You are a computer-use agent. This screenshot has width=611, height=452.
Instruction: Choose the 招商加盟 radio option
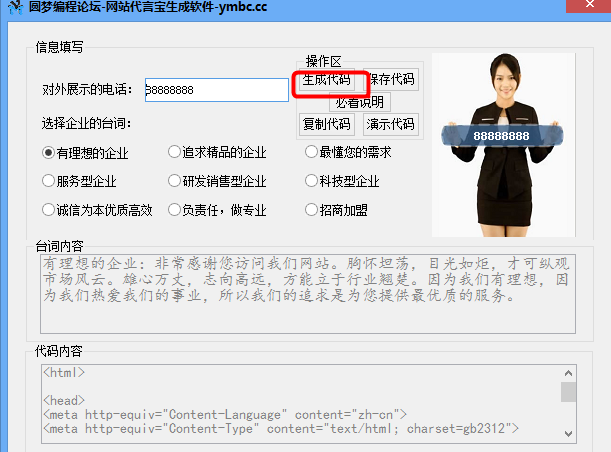[x=337, y=210]
